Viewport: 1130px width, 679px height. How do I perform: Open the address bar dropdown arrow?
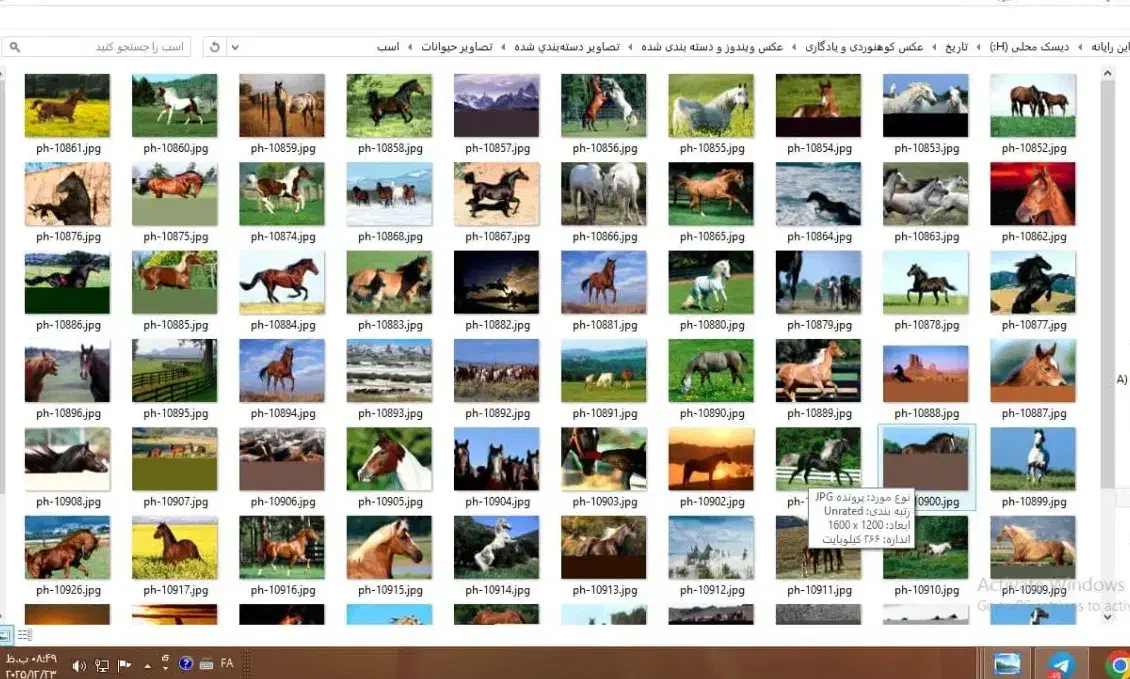234,46
